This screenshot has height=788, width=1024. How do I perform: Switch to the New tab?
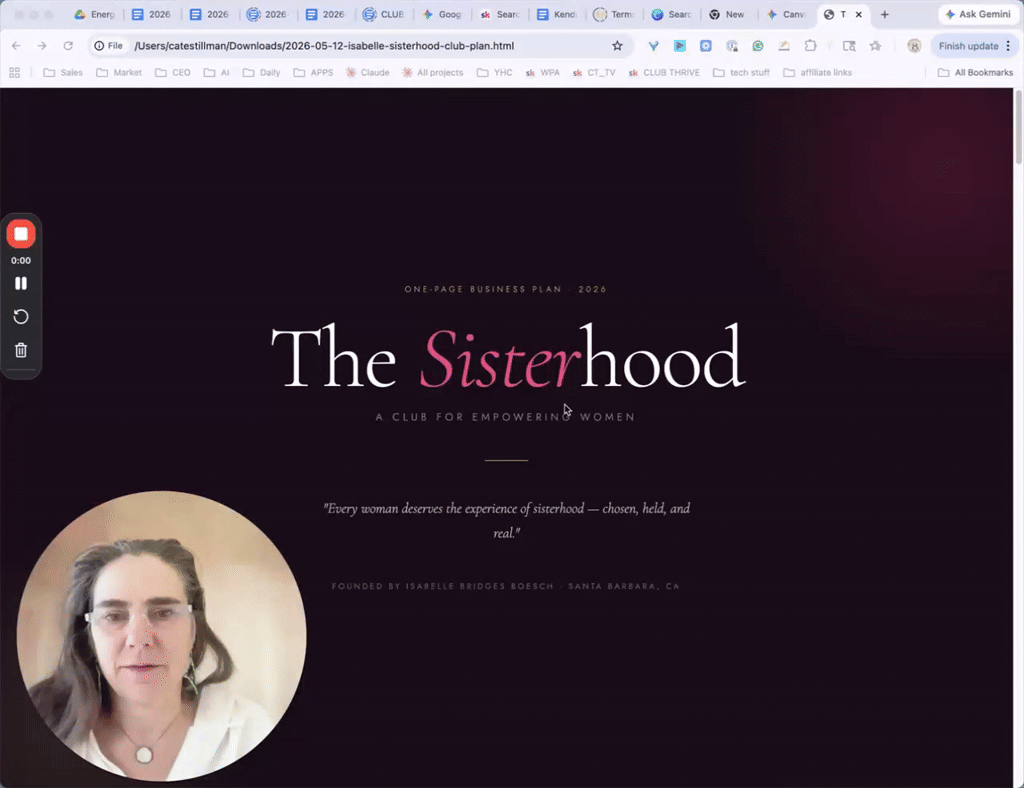point(728,14)
